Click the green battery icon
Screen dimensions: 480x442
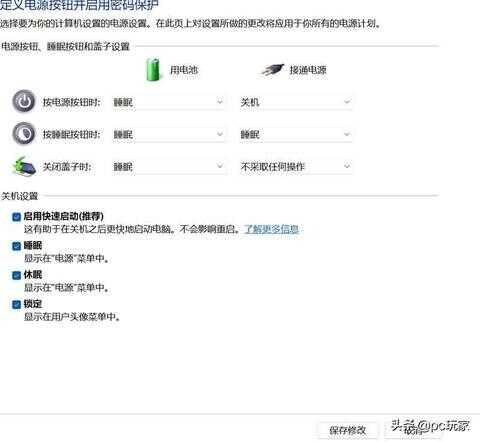point(153,69)
